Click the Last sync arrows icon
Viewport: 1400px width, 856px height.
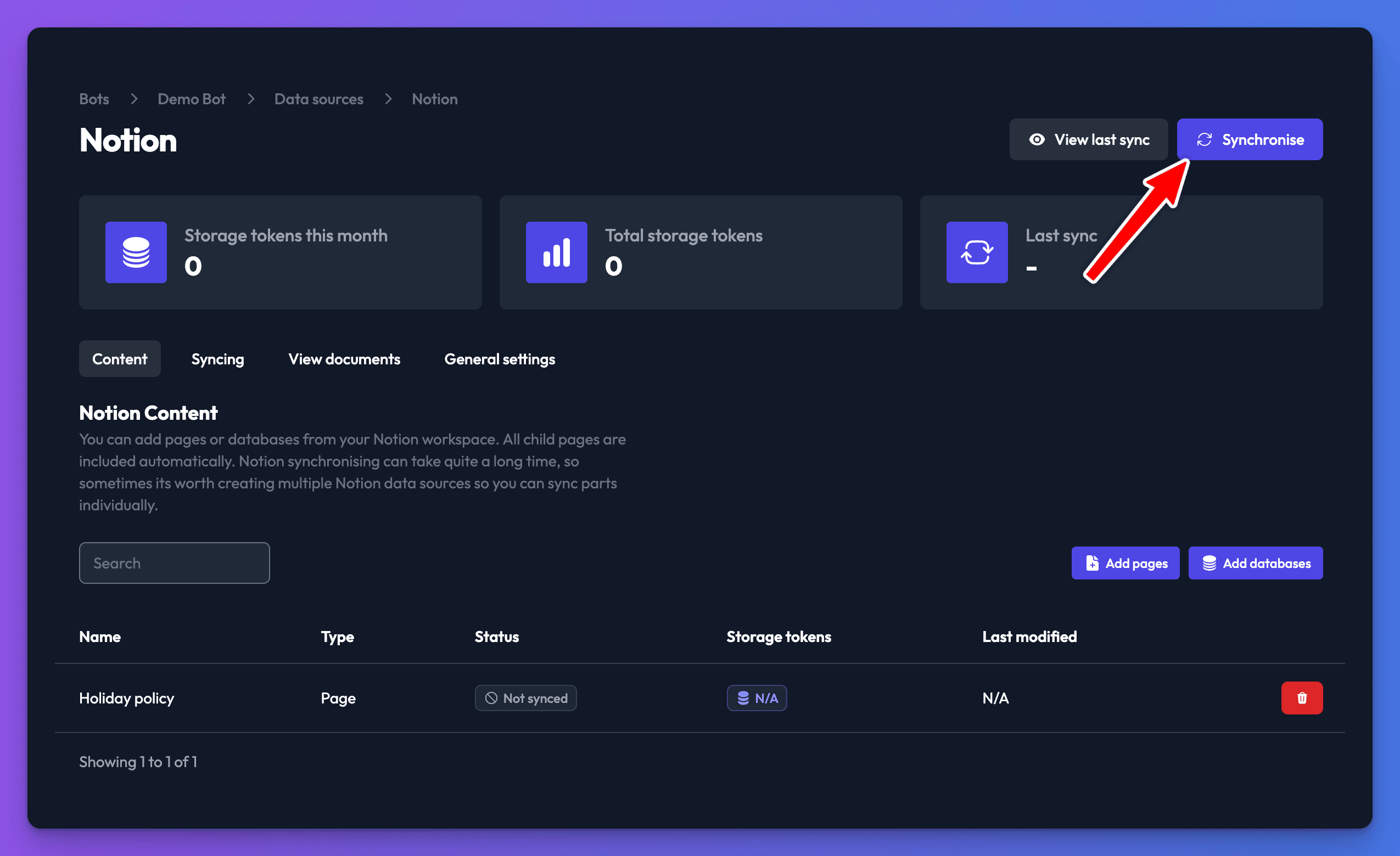[977, 252]
